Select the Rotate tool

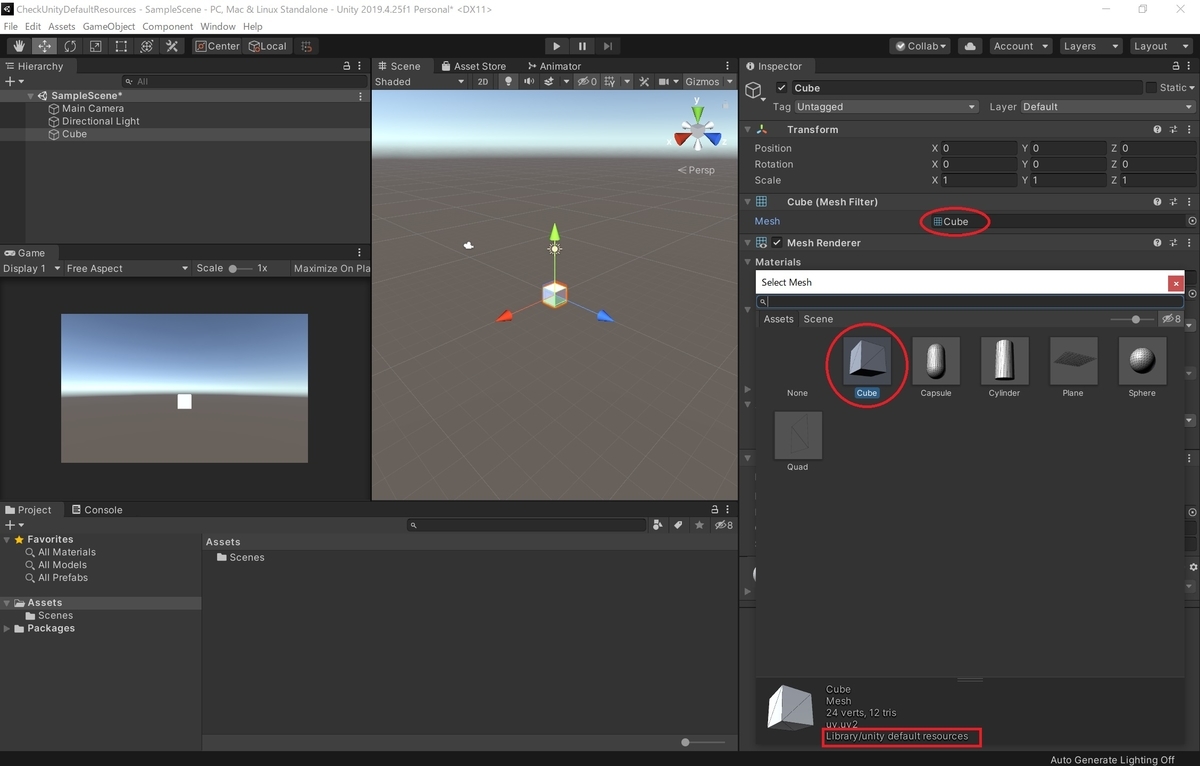click(69, 46)
